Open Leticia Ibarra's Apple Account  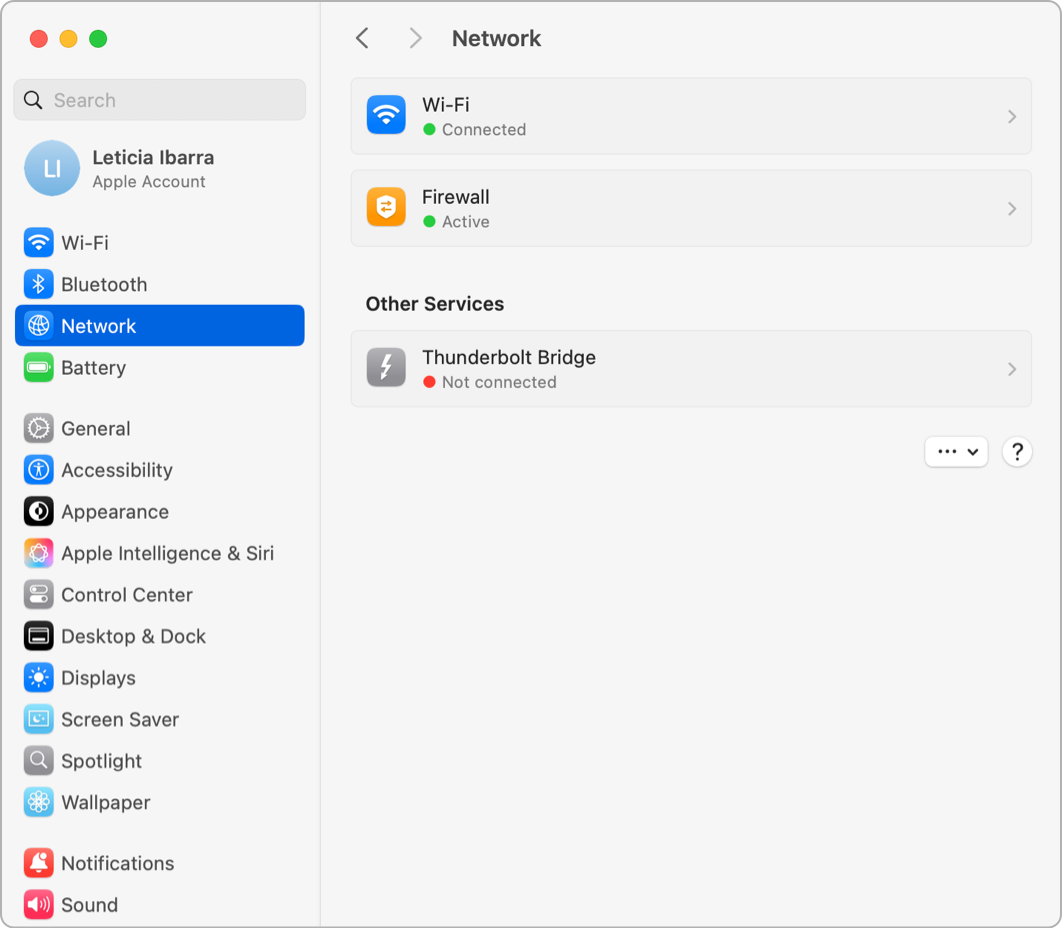click(152, 168)
